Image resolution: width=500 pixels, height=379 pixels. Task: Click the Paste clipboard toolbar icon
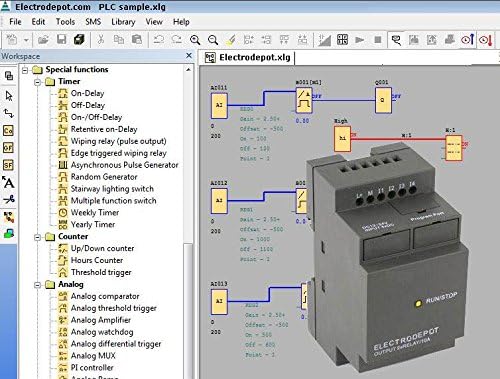point(137,40)
